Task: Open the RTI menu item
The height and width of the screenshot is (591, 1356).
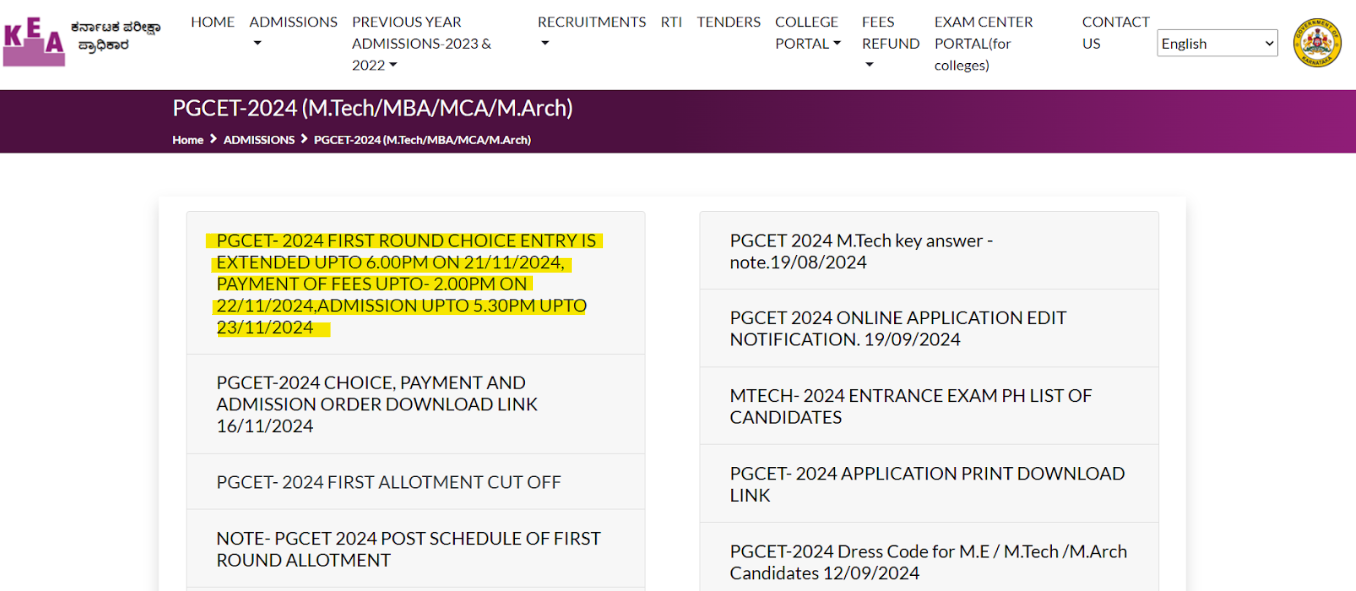Action: (x=671, y=22)
